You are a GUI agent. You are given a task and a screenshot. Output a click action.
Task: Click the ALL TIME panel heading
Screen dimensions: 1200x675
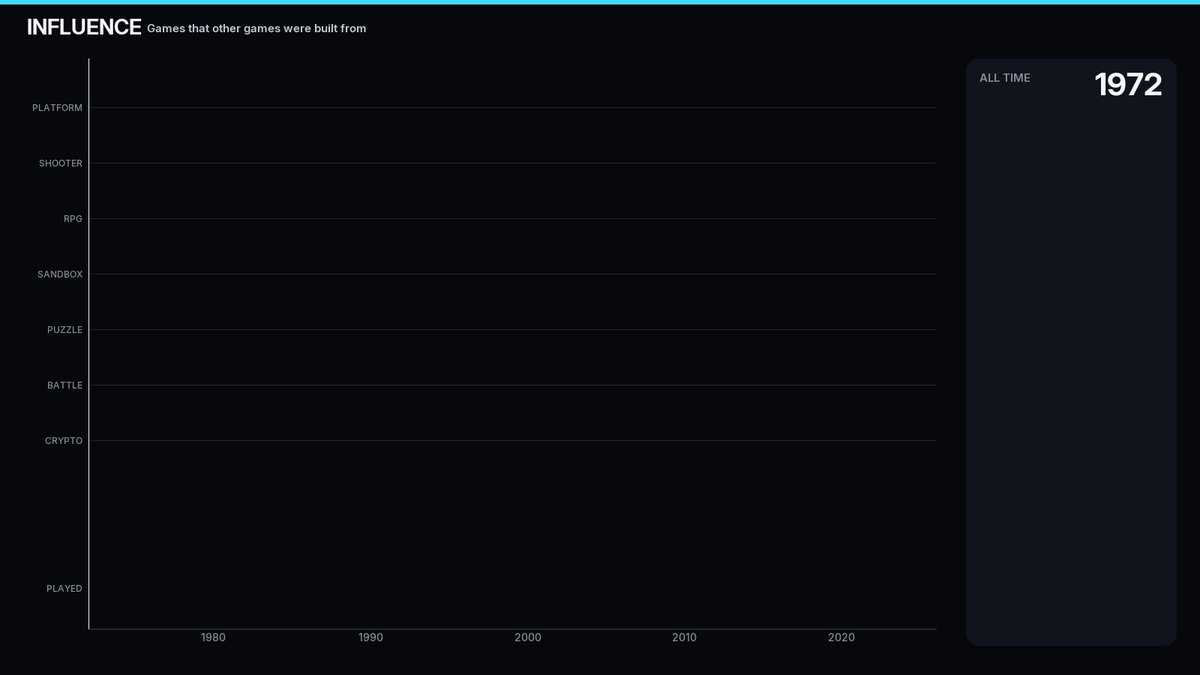point(1005,78)
